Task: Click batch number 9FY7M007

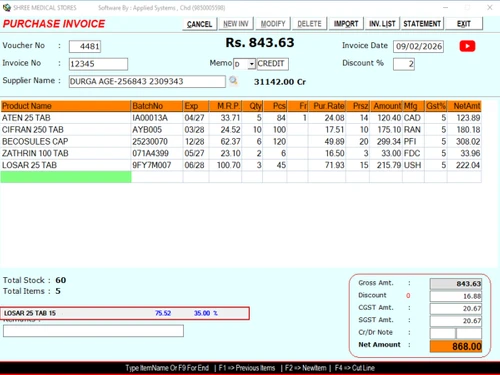Action: coord(152,165)
